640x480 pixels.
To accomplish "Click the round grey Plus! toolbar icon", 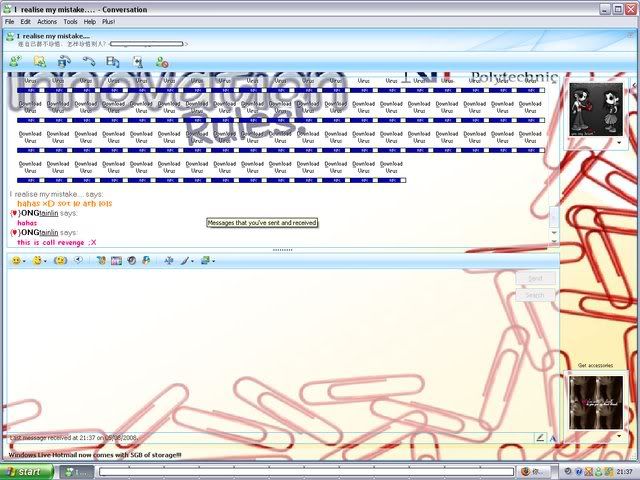I will click(131, 260).
